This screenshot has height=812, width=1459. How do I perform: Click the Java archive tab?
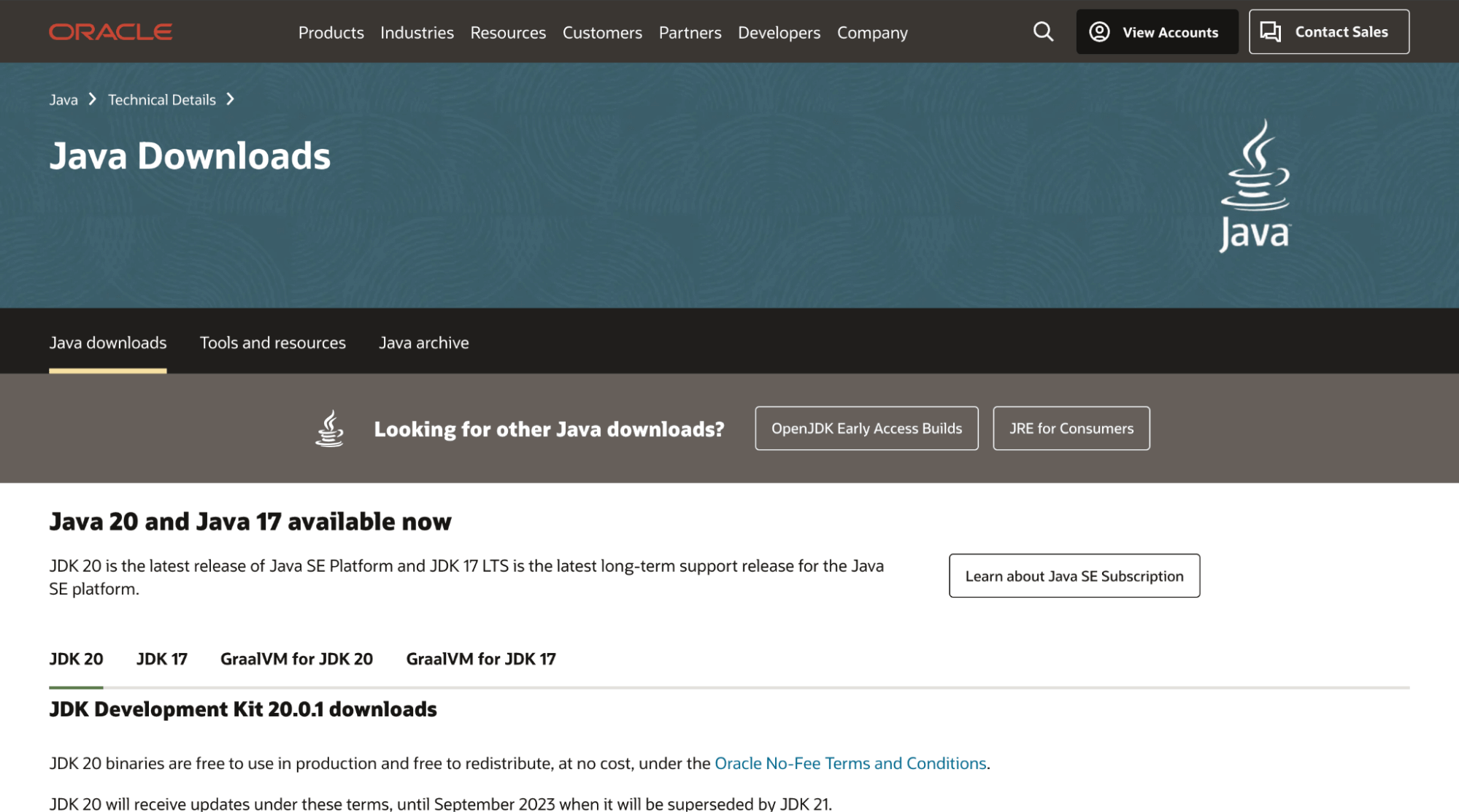click(424, 342)
